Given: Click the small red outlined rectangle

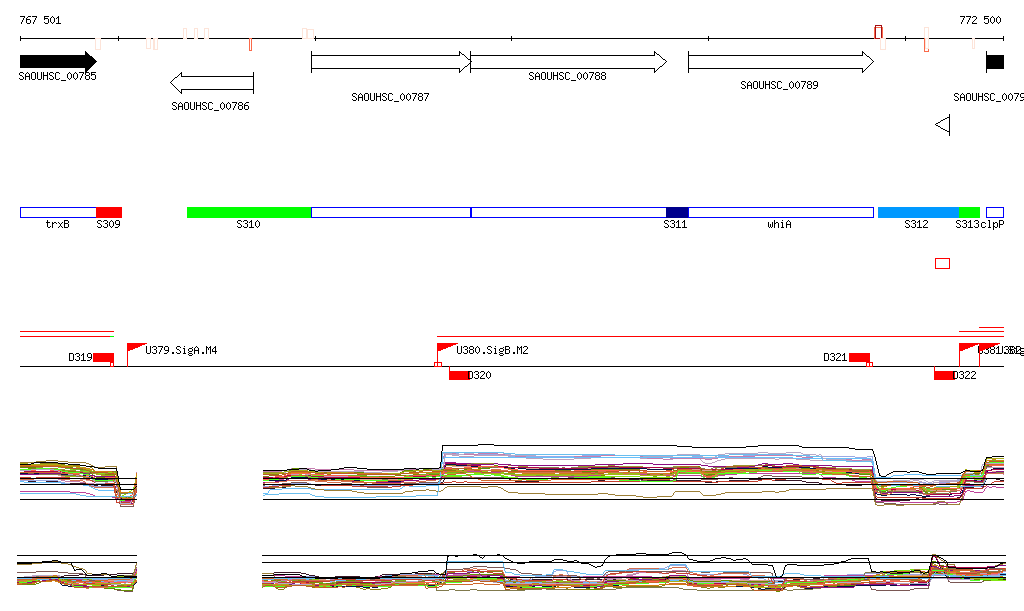Looking at the screenshot, I should (942, 264).
